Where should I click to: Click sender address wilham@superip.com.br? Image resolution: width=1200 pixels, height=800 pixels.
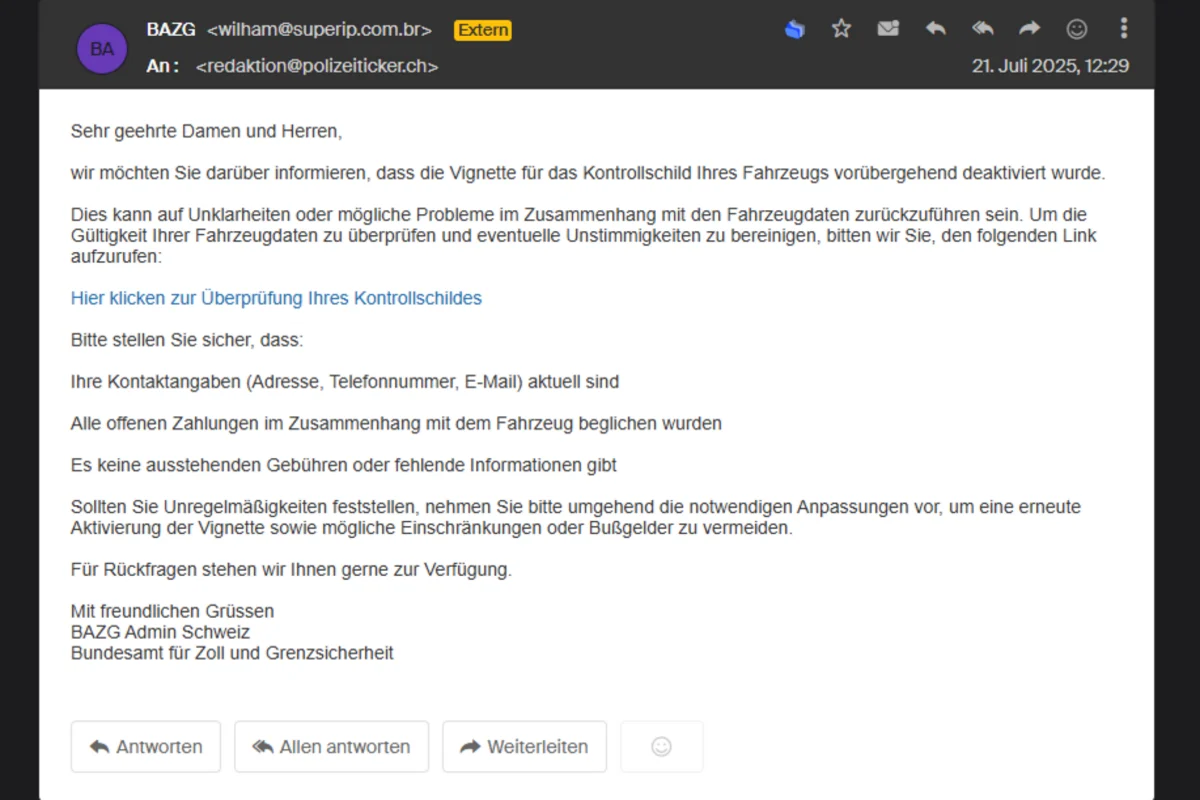[x=319, y=30]
